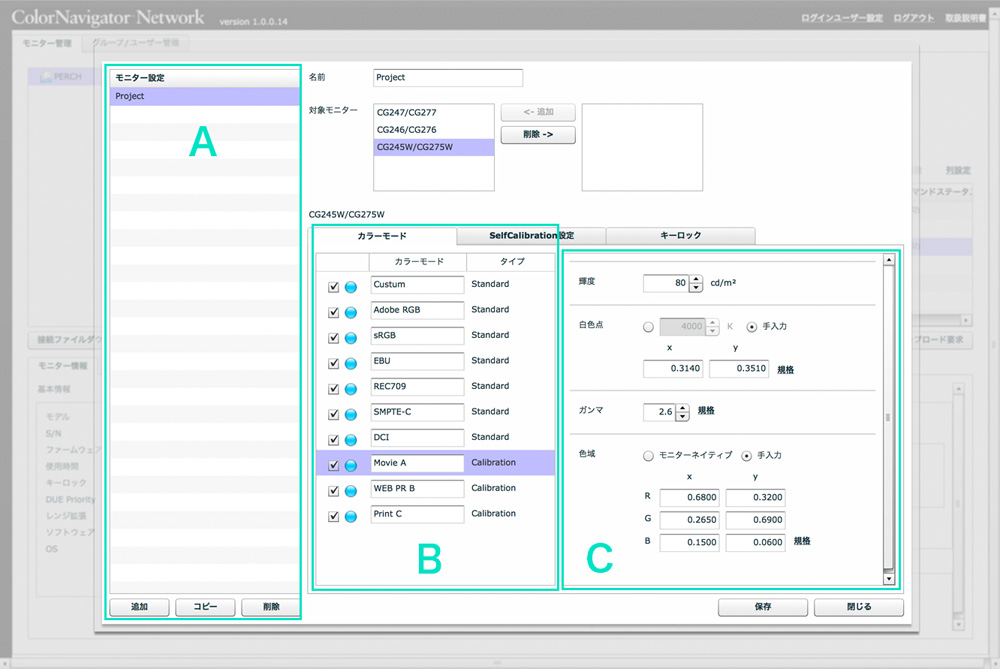Click the 規格 link beside white point values

point(786,370)
